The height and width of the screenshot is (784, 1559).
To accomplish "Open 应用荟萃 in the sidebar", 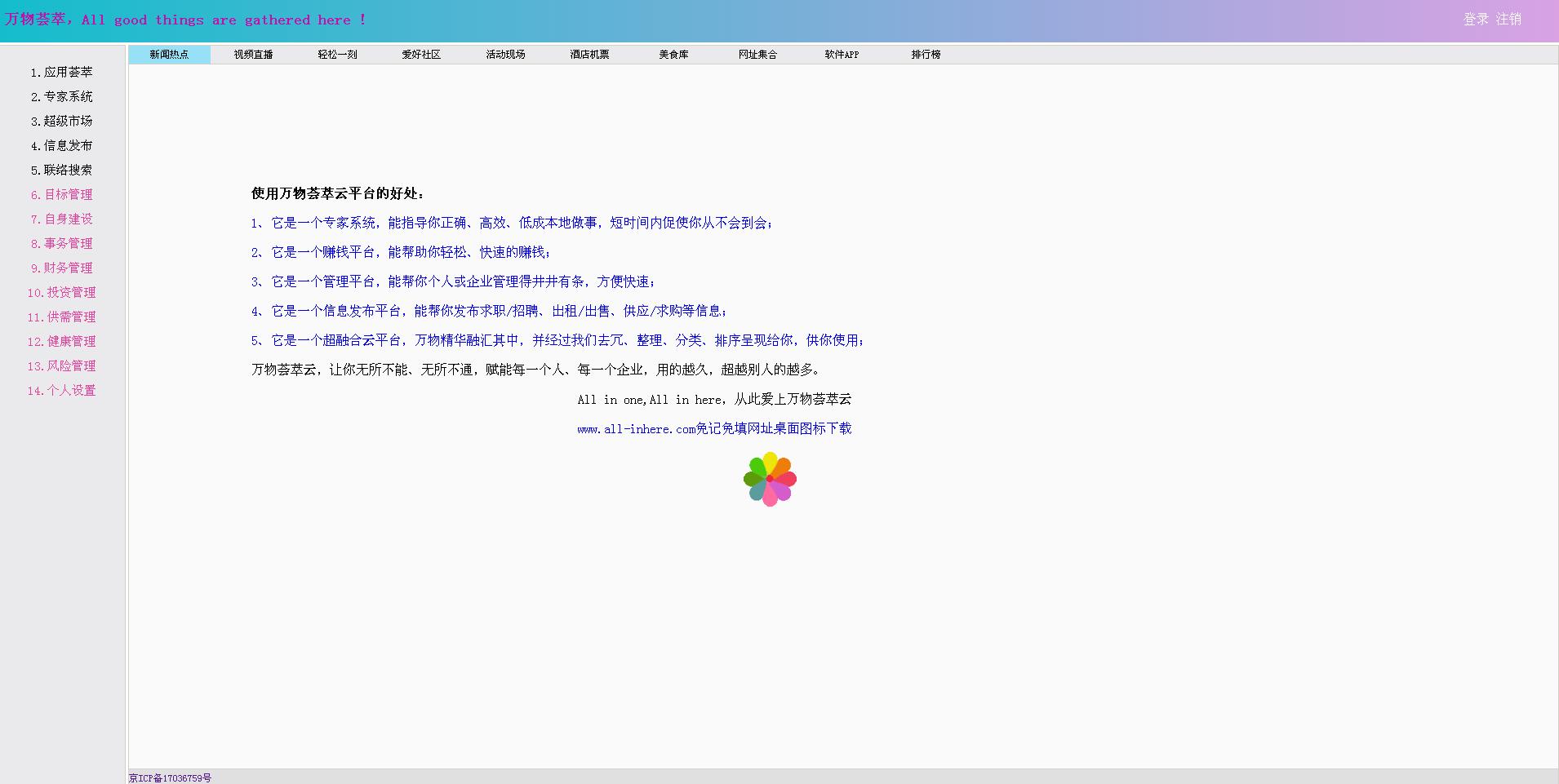I will [x=62, y=73].
